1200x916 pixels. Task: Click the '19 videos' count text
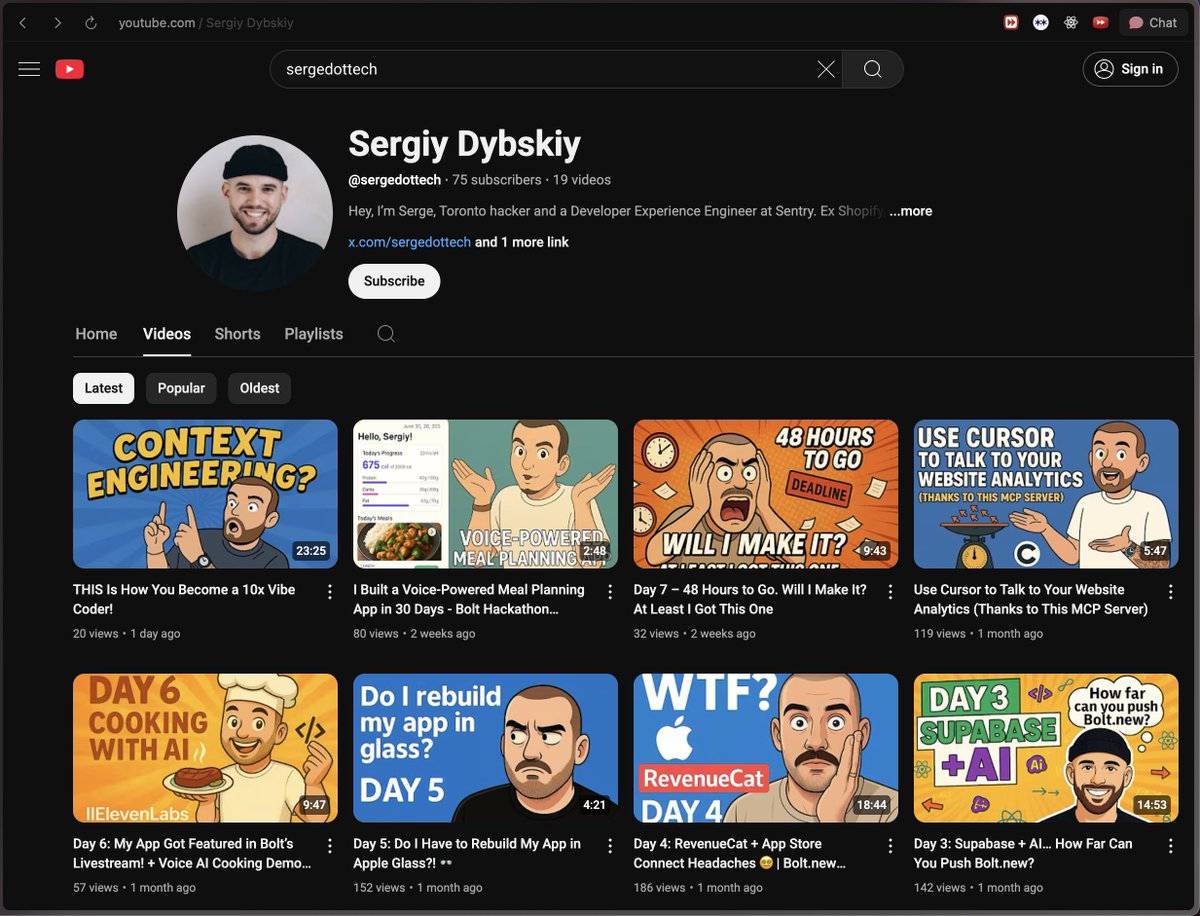click(582, 180)
